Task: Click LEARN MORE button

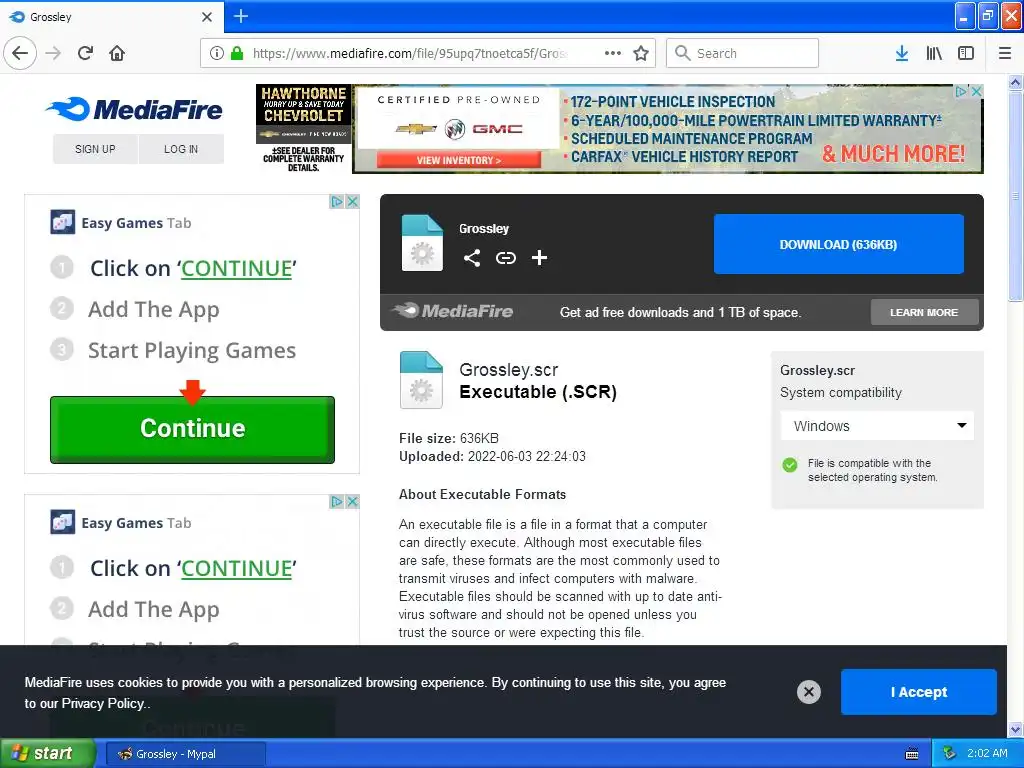Action: click(x=924, y=312)
